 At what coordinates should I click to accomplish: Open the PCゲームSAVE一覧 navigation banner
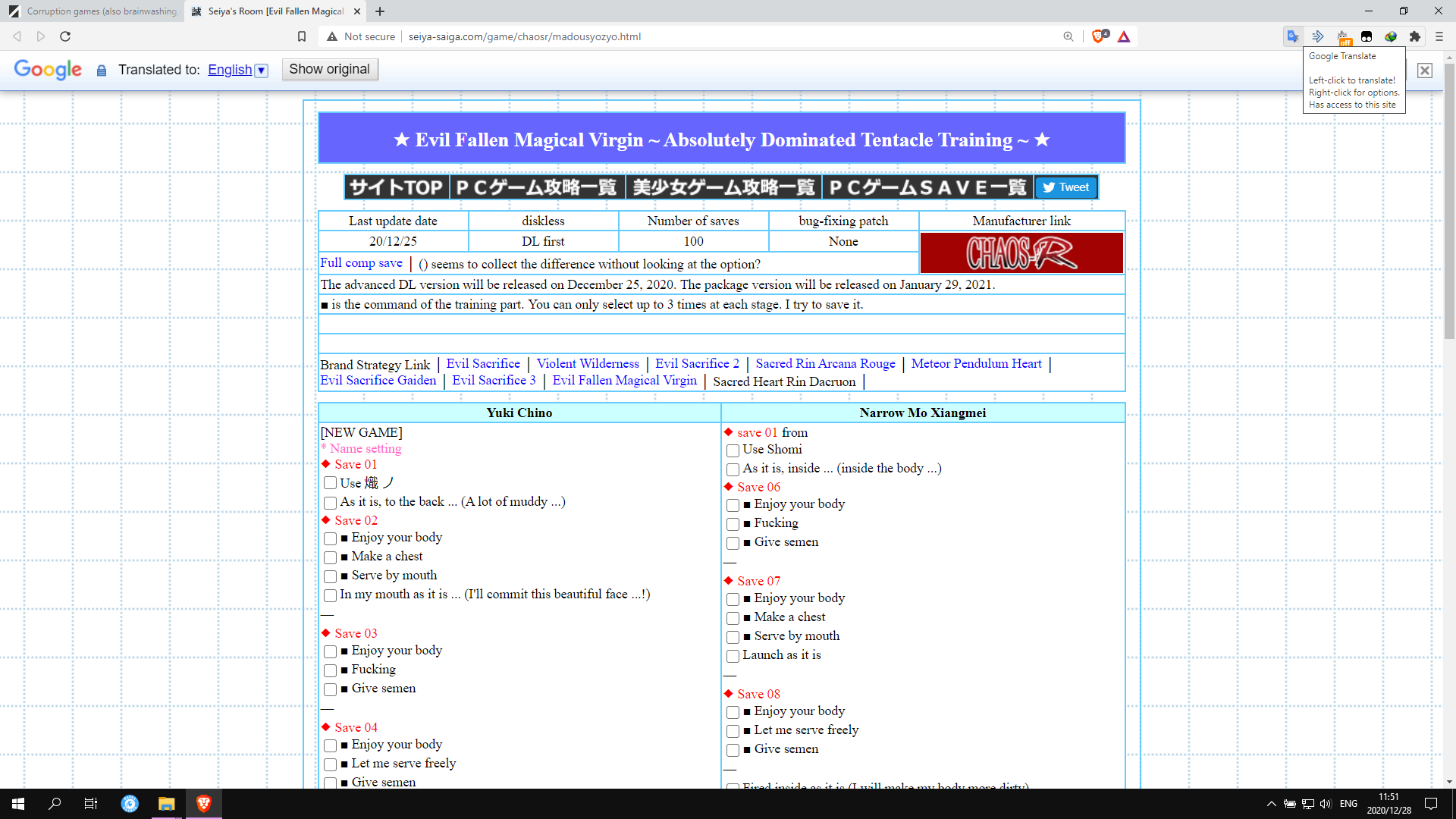click(928, 187)
